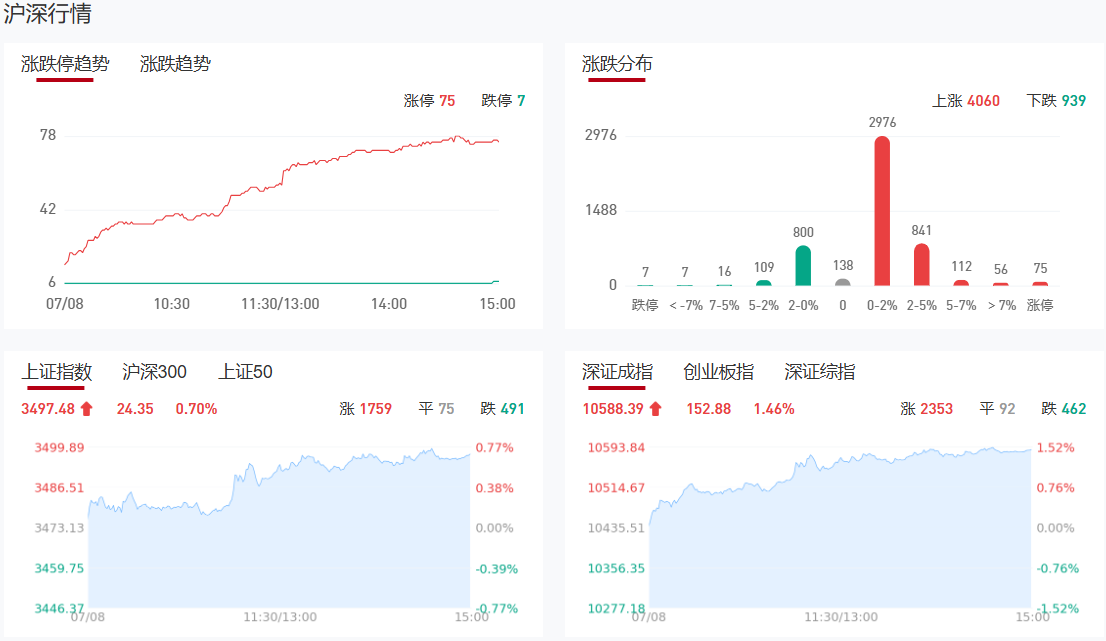Select the 上证指数 tab
Image resolution: width=1106 pixels, height=641 pixels.
click(57, 372)
